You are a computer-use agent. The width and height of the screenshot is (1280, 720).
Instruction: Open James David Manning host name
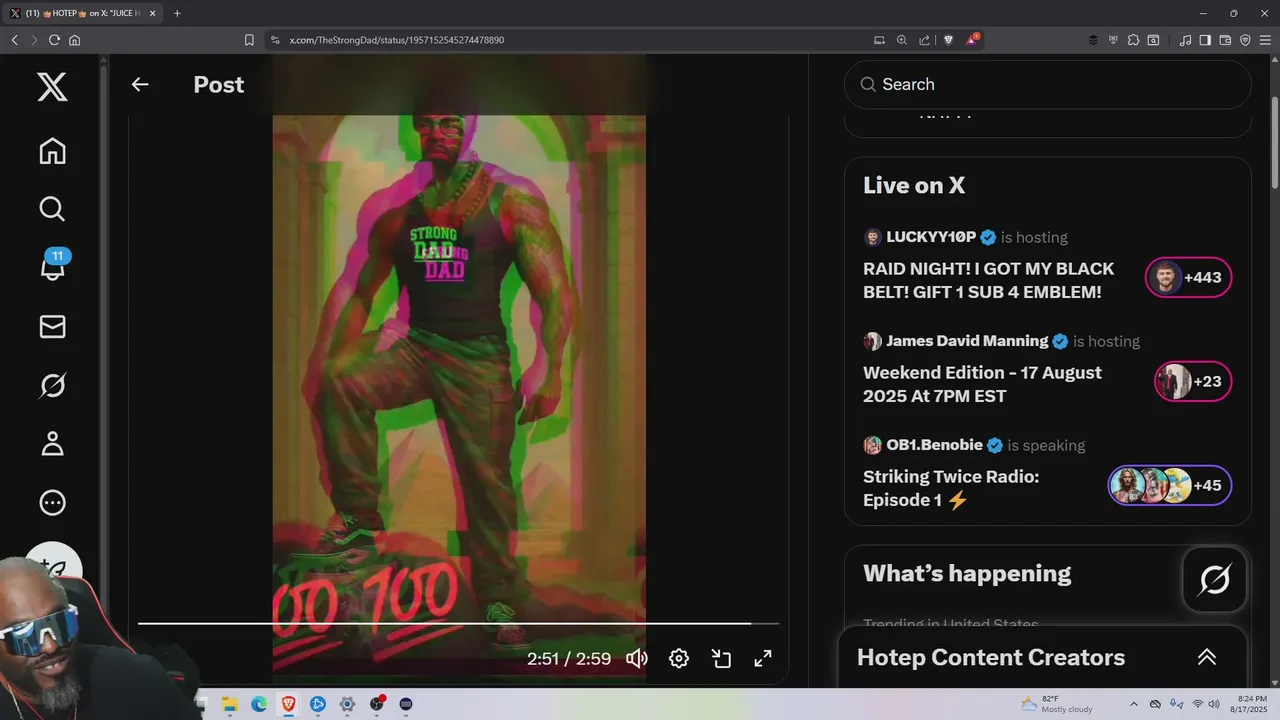pyautogui.click(x=967, y=341)
